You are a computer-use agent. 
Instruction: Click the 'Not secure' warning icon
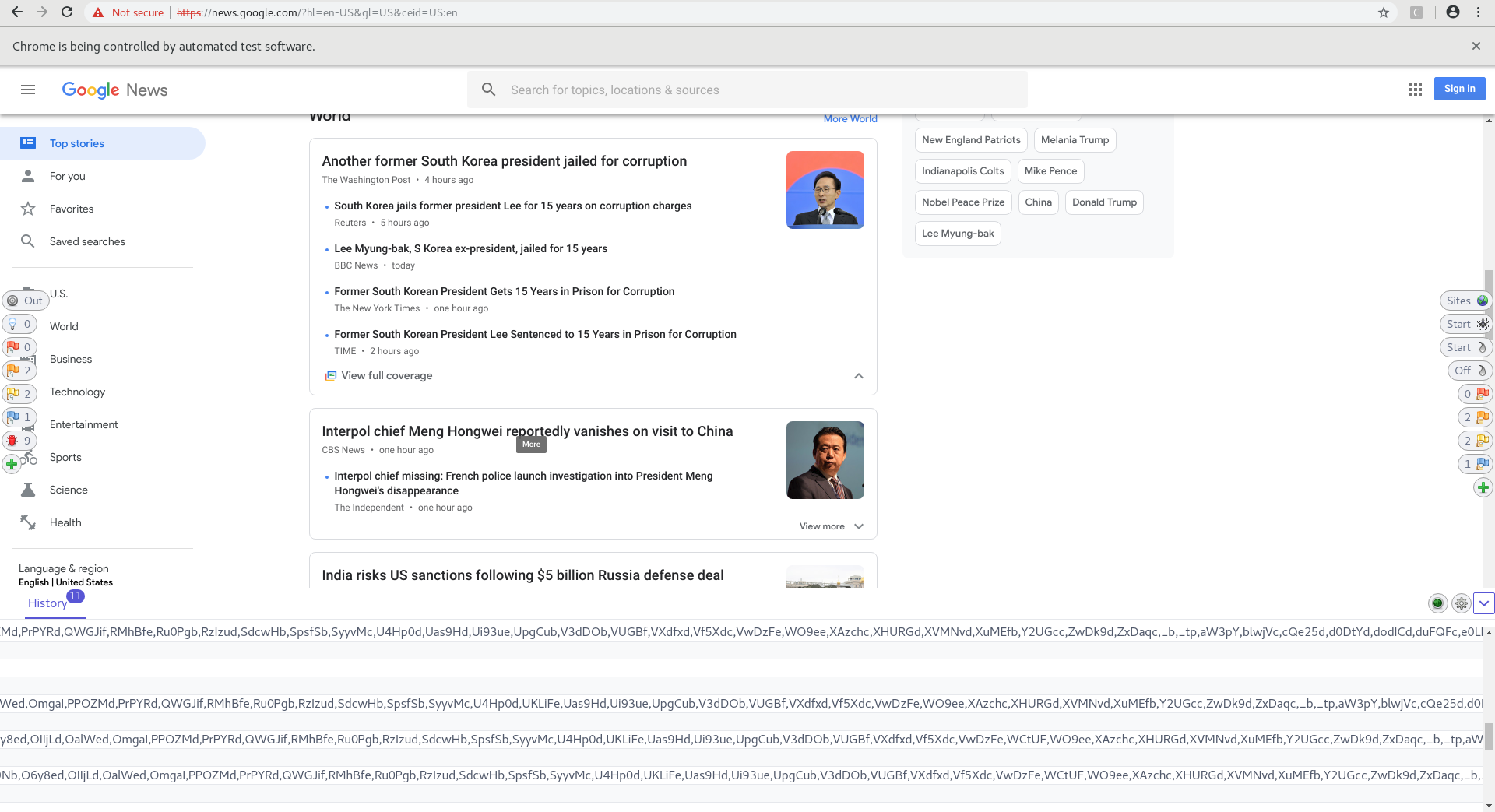point(98,12)
